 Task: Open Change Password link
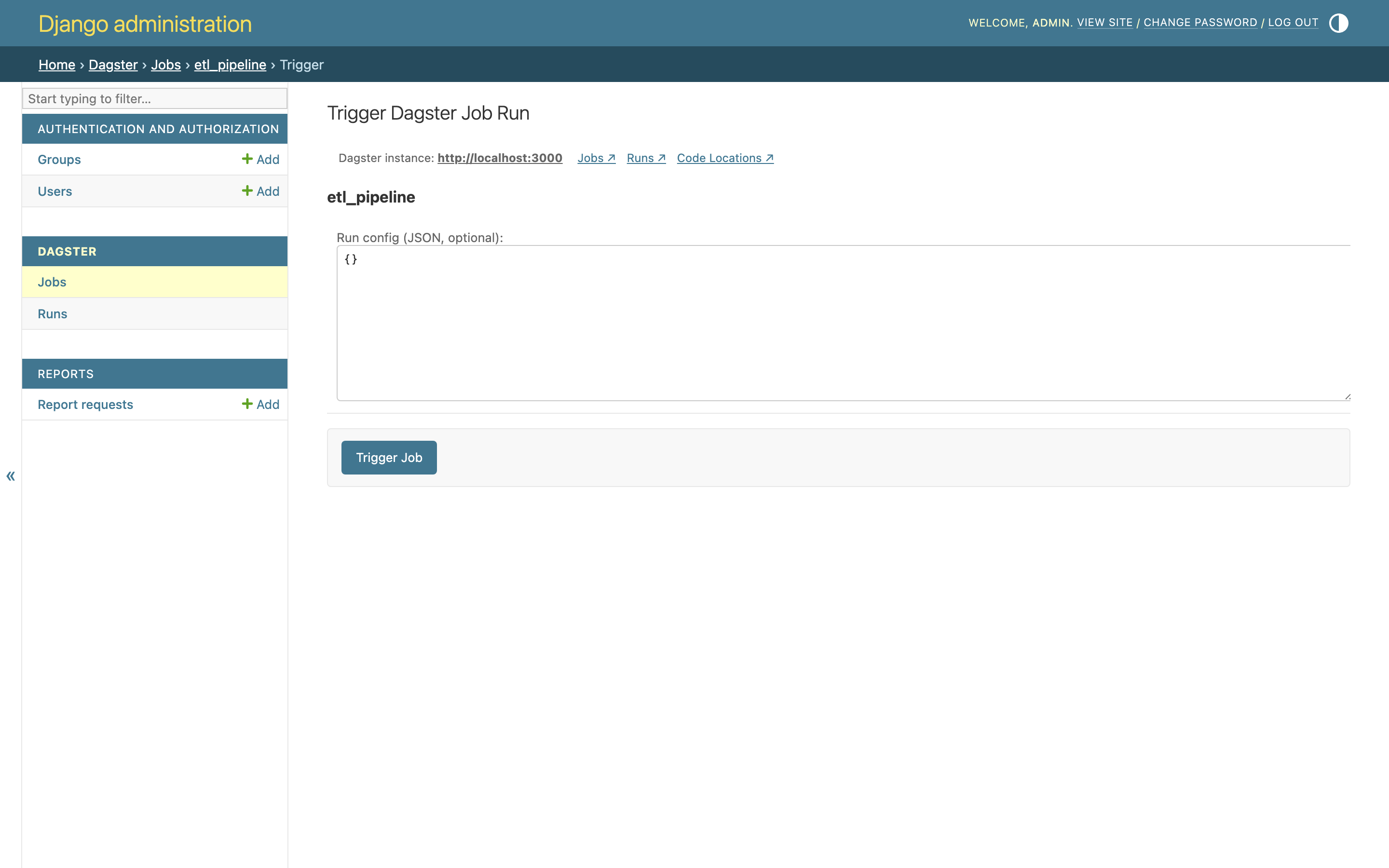point(1200,22)
